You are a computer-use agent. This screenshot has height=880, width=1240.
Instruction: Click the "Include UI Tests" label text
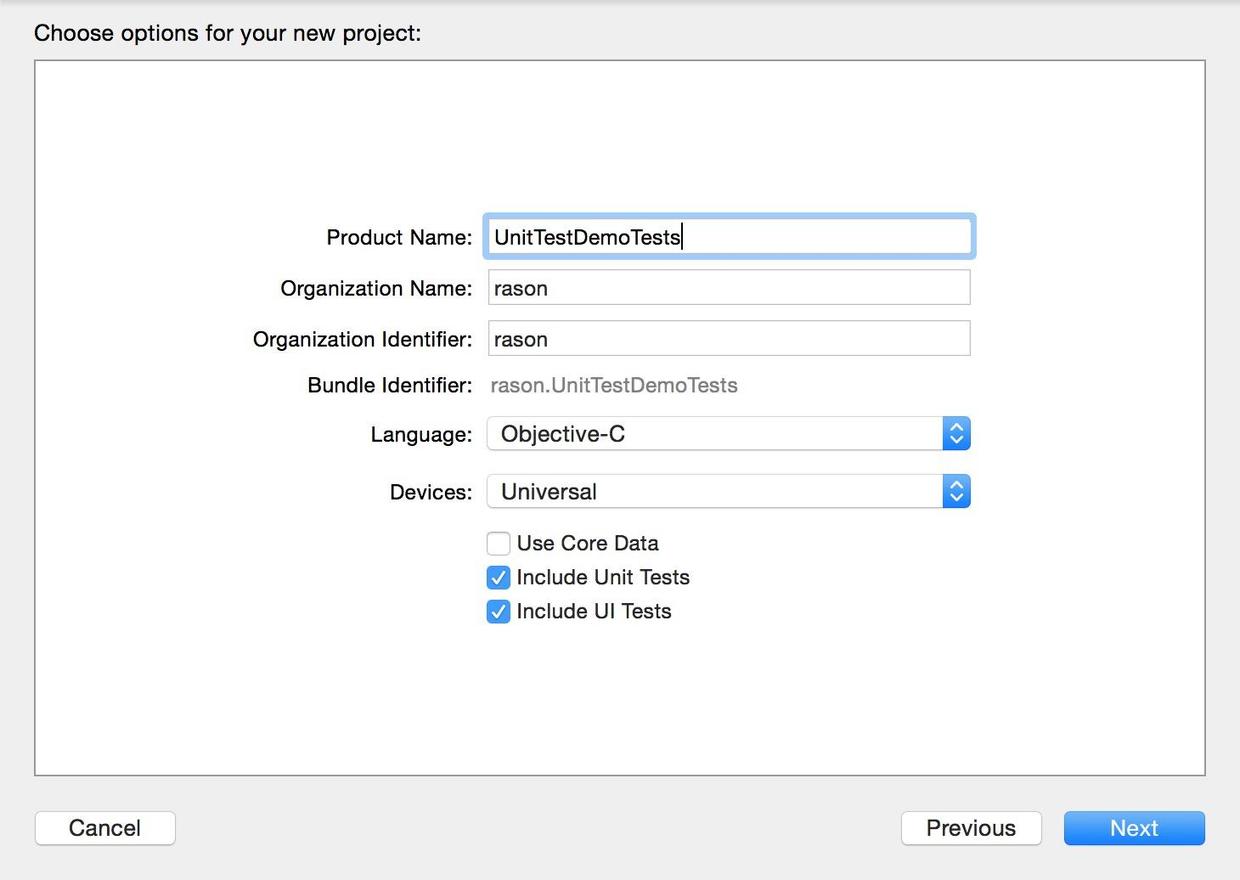coord(593,612)
